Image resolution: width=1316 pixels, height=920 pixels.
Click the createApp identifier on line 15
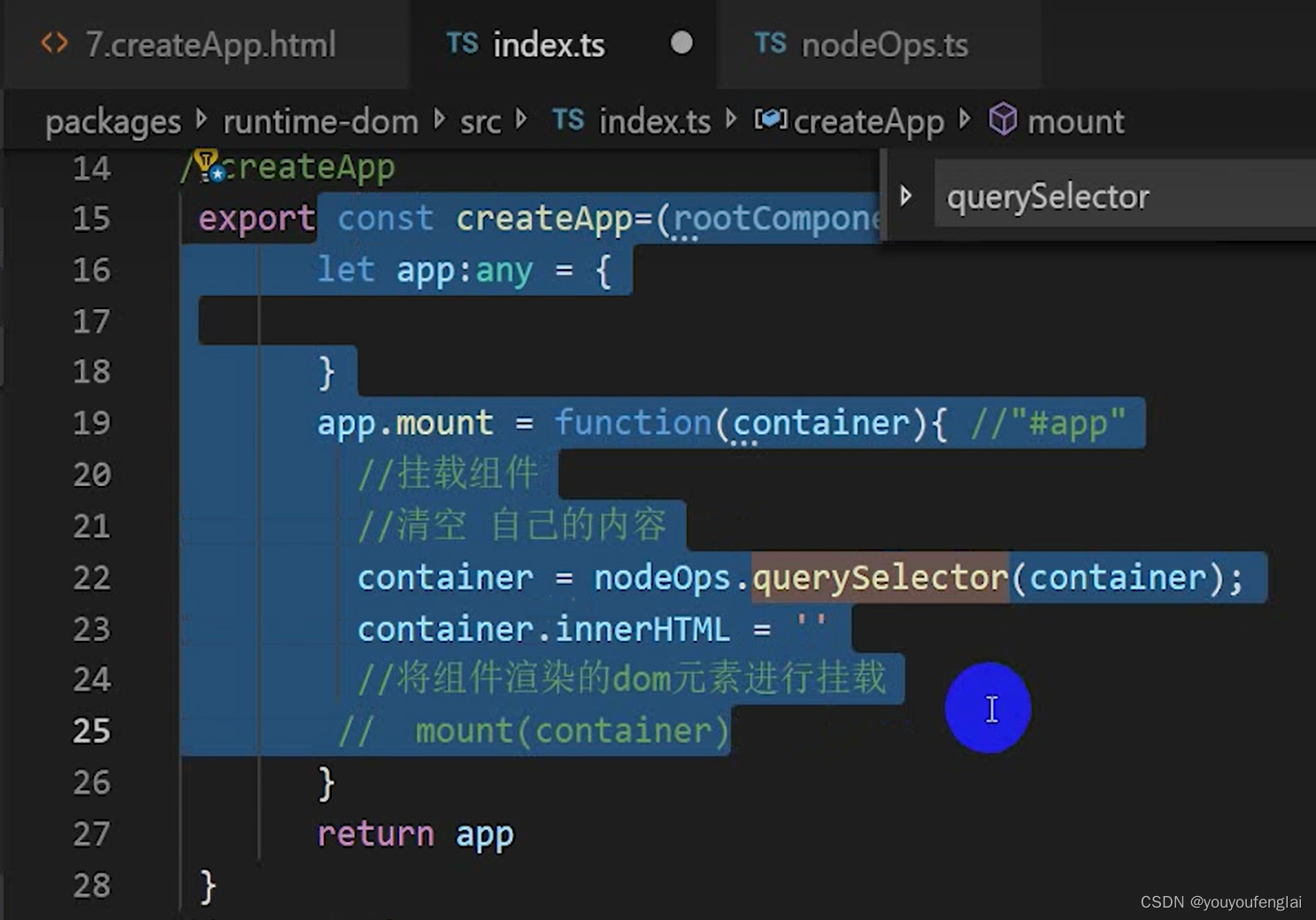coord(544,219)
